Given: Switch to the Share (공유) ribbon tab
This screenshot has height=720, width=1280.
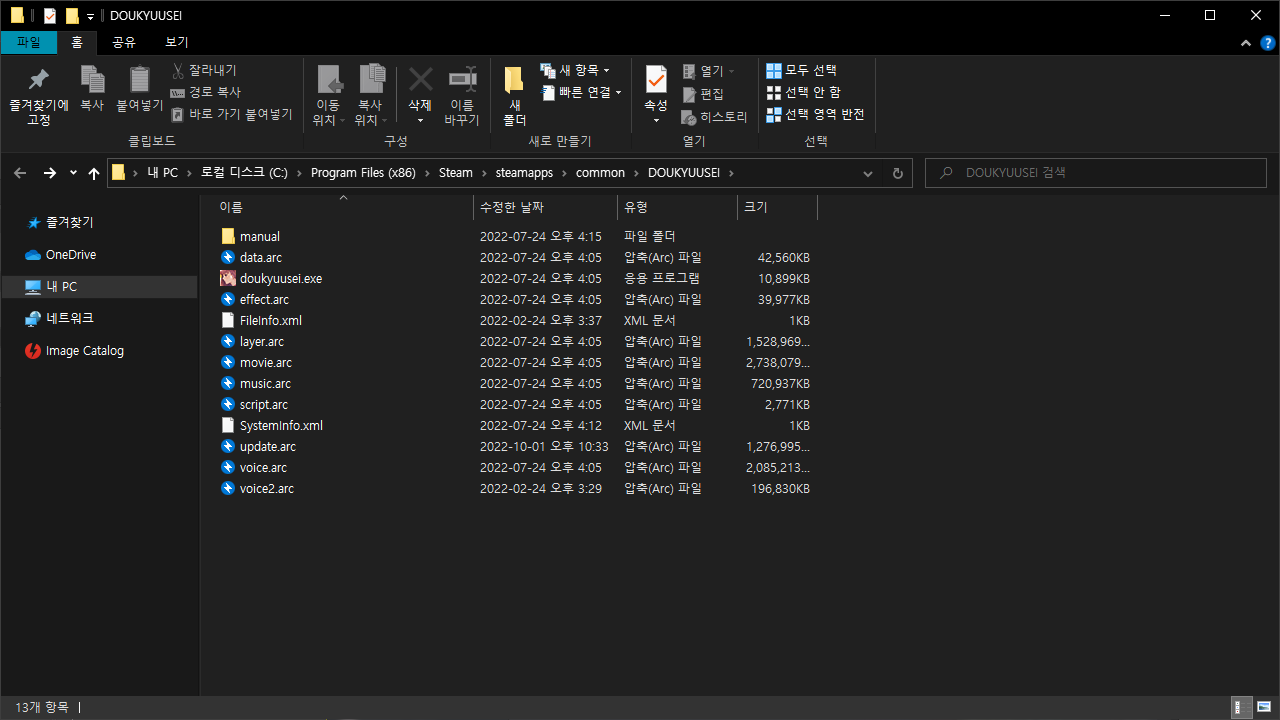Looking at the screenshot, I should (x=124, y=42).
